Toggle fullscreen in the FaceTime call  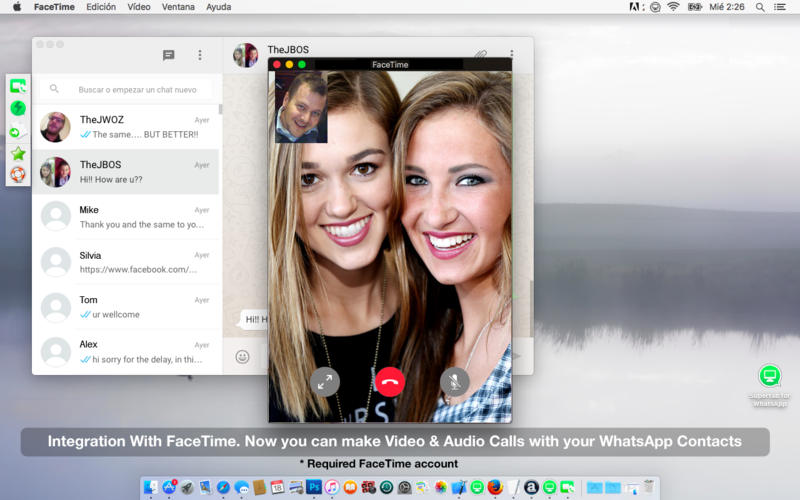click(324, 382)
